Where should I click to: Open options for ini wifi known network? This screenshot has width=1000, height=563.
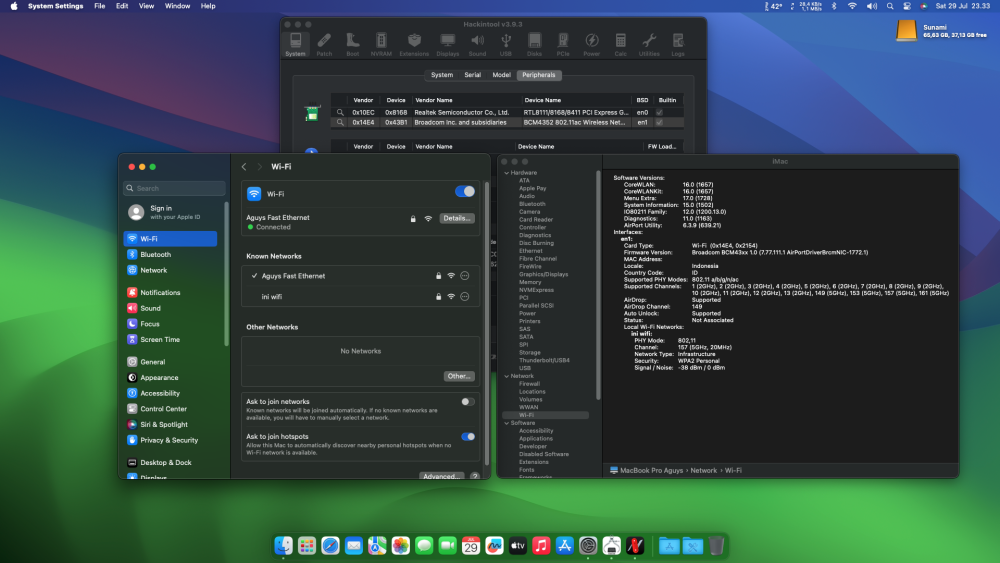point(464,296)
